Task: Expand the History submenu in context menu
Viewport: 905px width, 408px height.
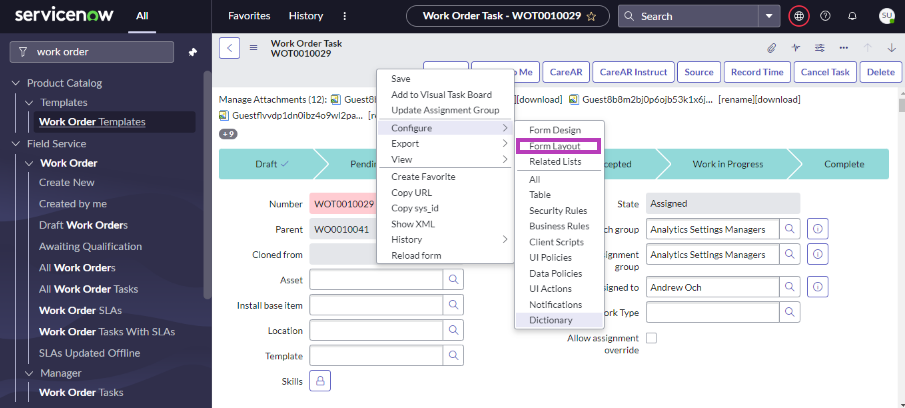Action: 445,239
